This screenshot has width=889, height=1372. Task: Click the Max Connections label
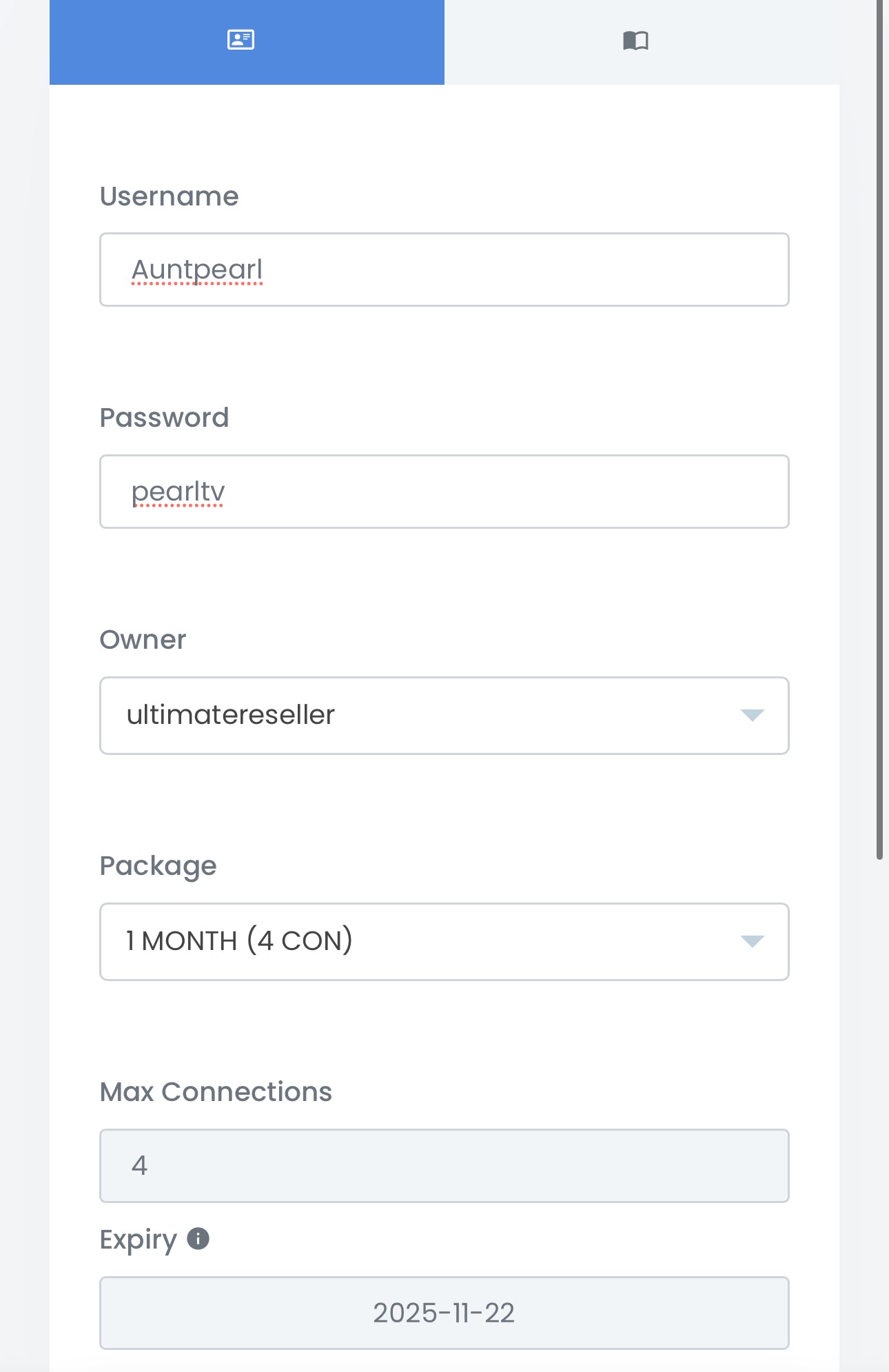click(216, 1092)
